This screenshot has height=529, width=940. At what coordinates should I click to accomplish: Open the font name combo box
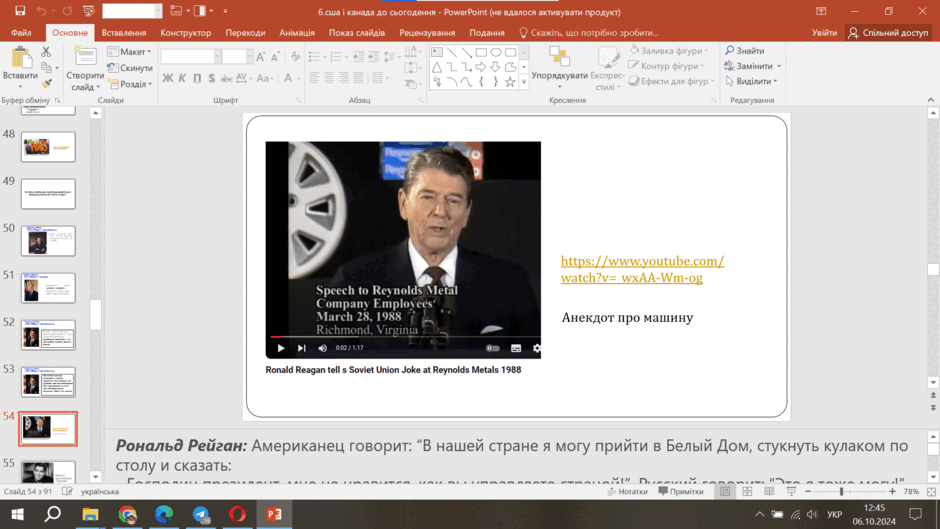pos(191,57)
